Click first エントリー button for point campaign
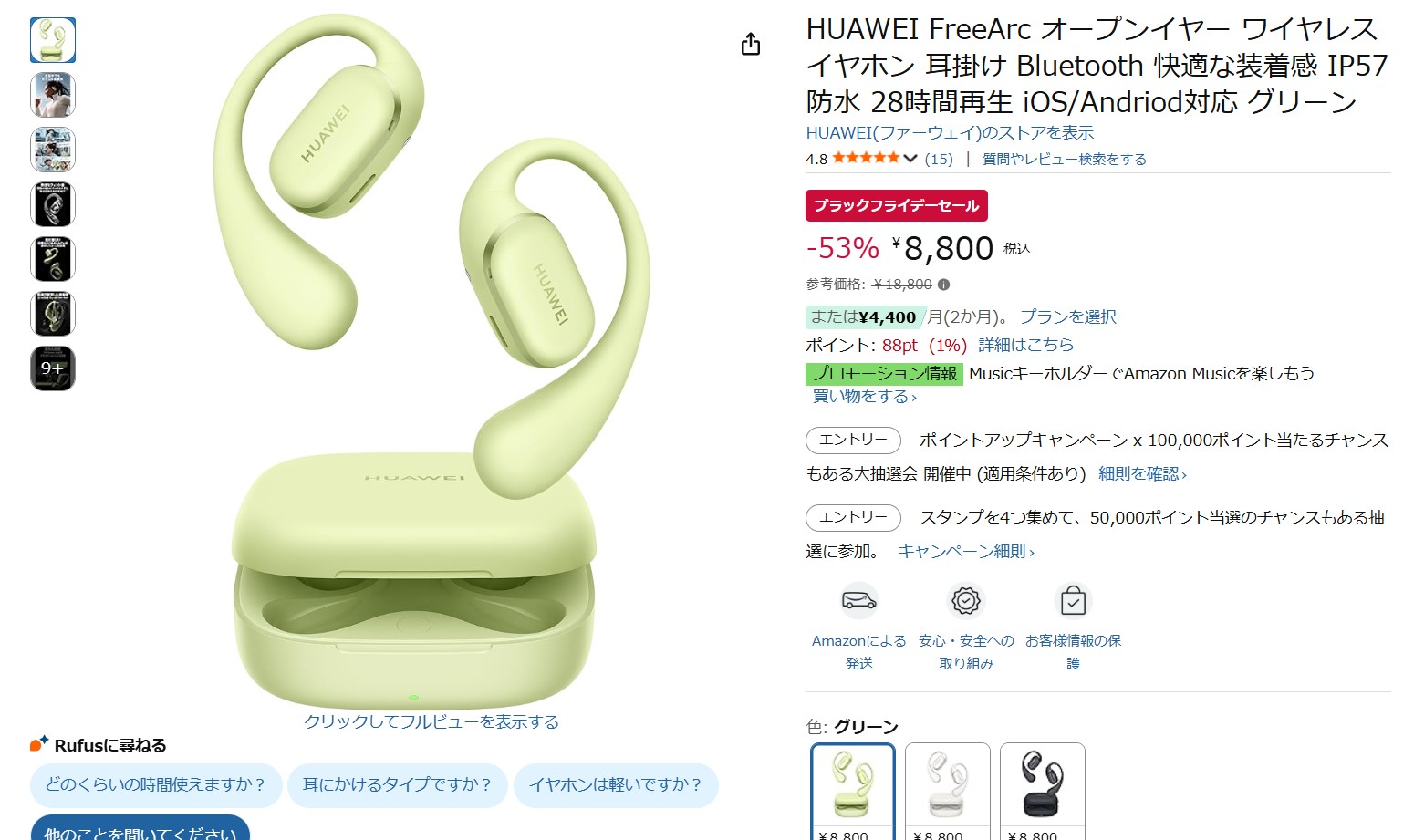Screen dimensions: 1414x840 pos(853,440)
